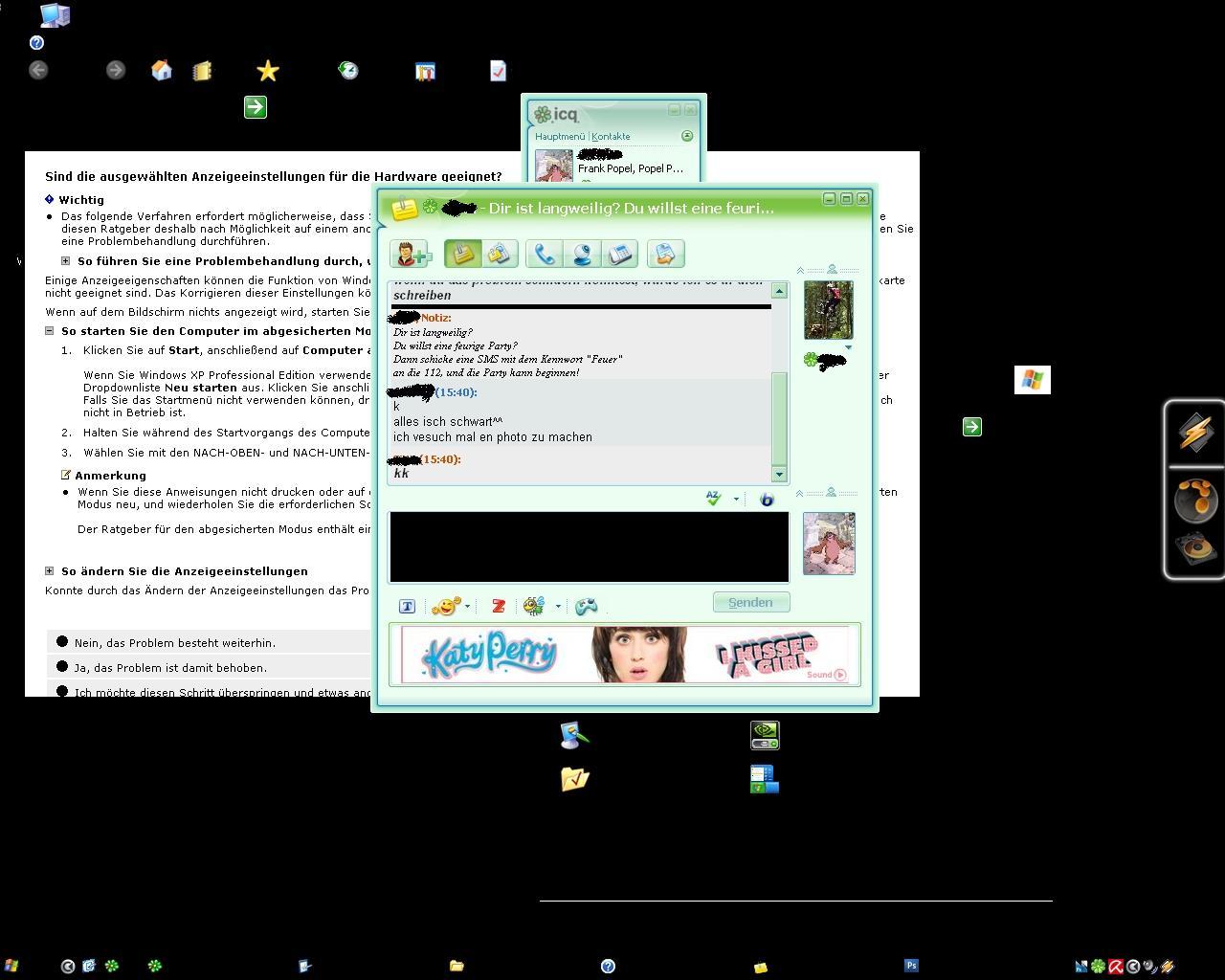
Task: Click the red Avira antivirus tray icon
Action: (1116, 967)
